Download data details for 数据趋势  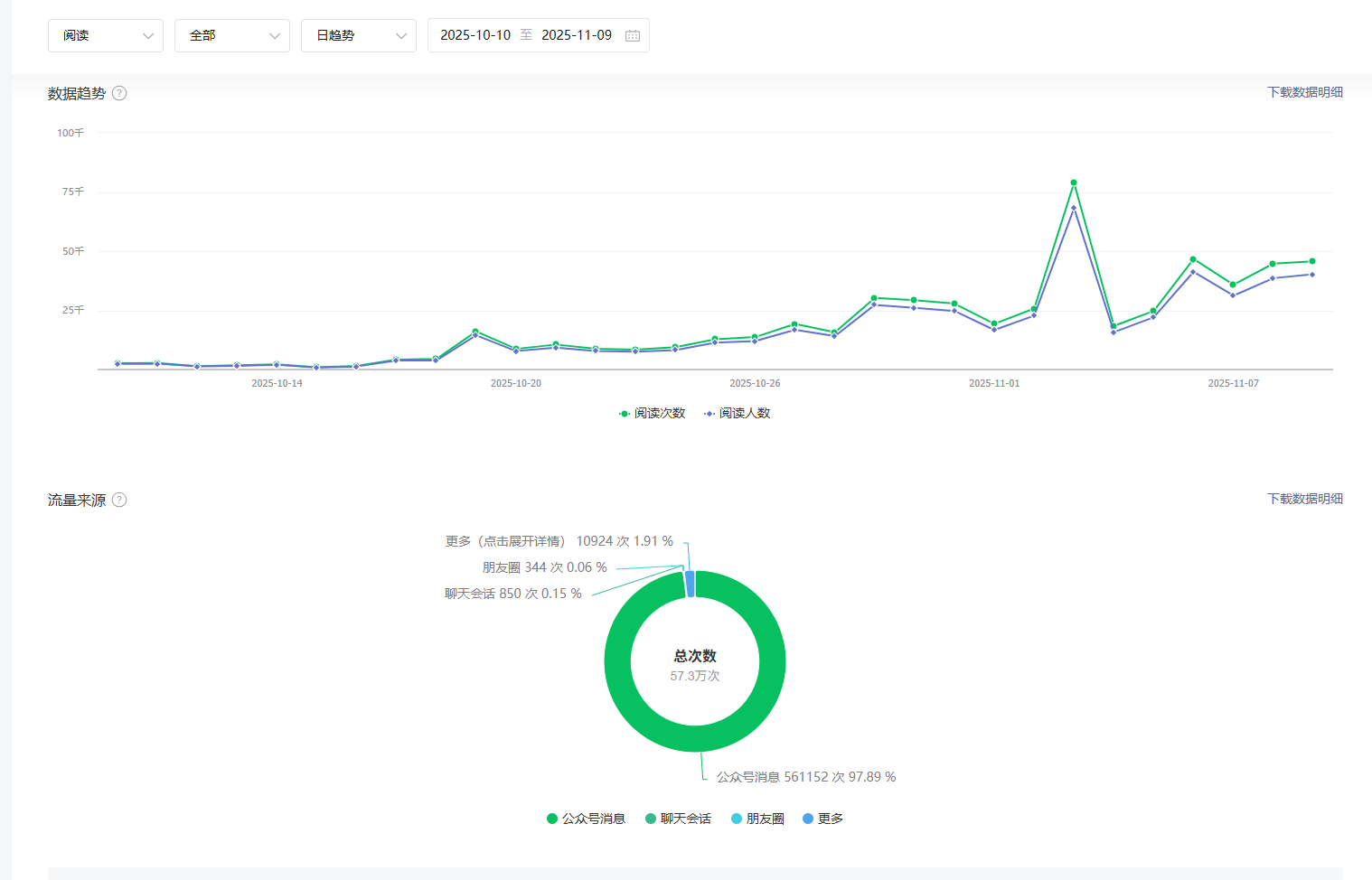(1304, 92)
